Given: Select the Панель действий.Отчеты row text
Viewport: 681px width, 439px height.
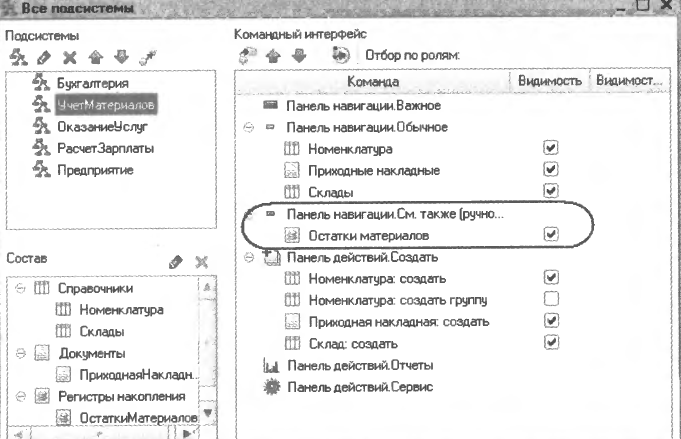Looking at the screenshot, I should pos(360,366).
